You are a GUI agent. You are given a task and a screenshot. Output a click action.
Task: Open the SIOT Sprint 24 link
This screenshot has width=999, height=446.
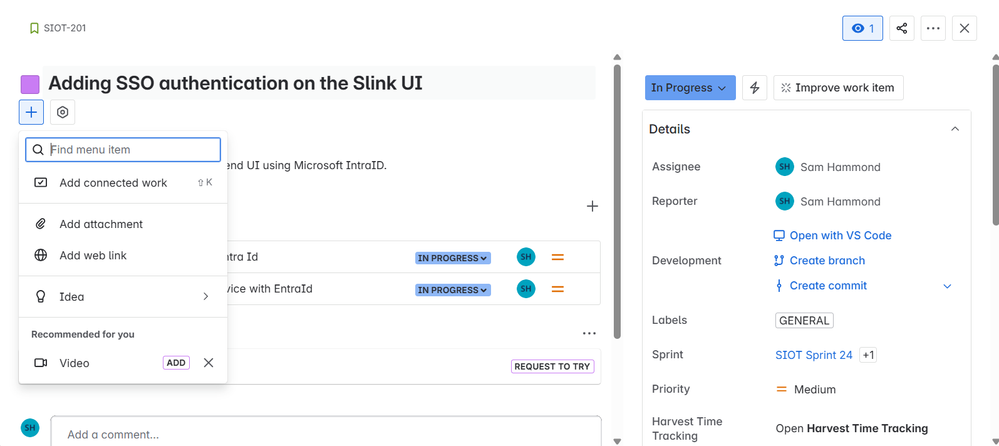814,355
